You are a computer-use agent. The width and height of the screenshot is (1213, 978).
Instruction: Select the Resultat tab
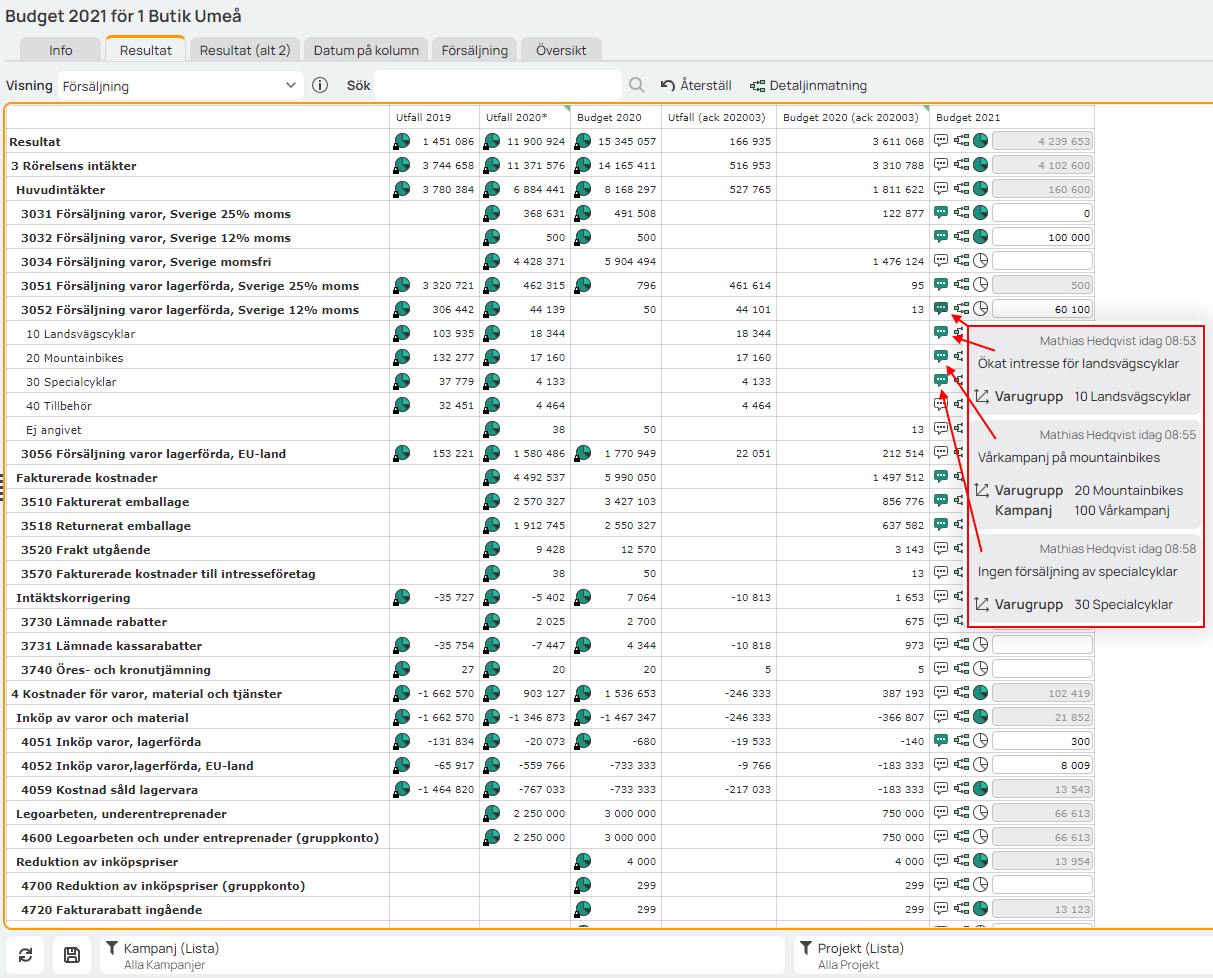click(x=146, y=50)
